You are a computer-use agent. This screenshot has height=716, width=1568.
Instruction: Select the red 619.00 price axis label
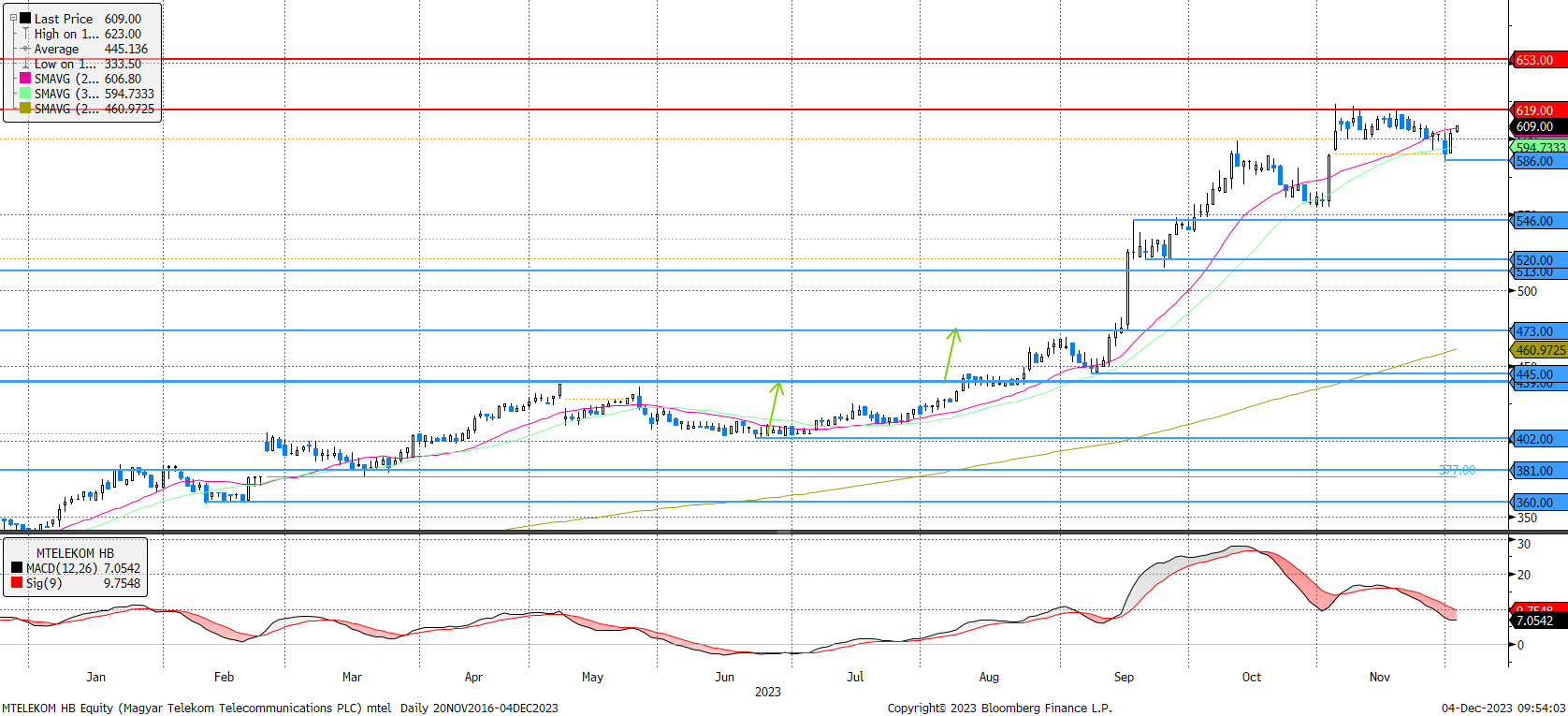[1538, 110]
